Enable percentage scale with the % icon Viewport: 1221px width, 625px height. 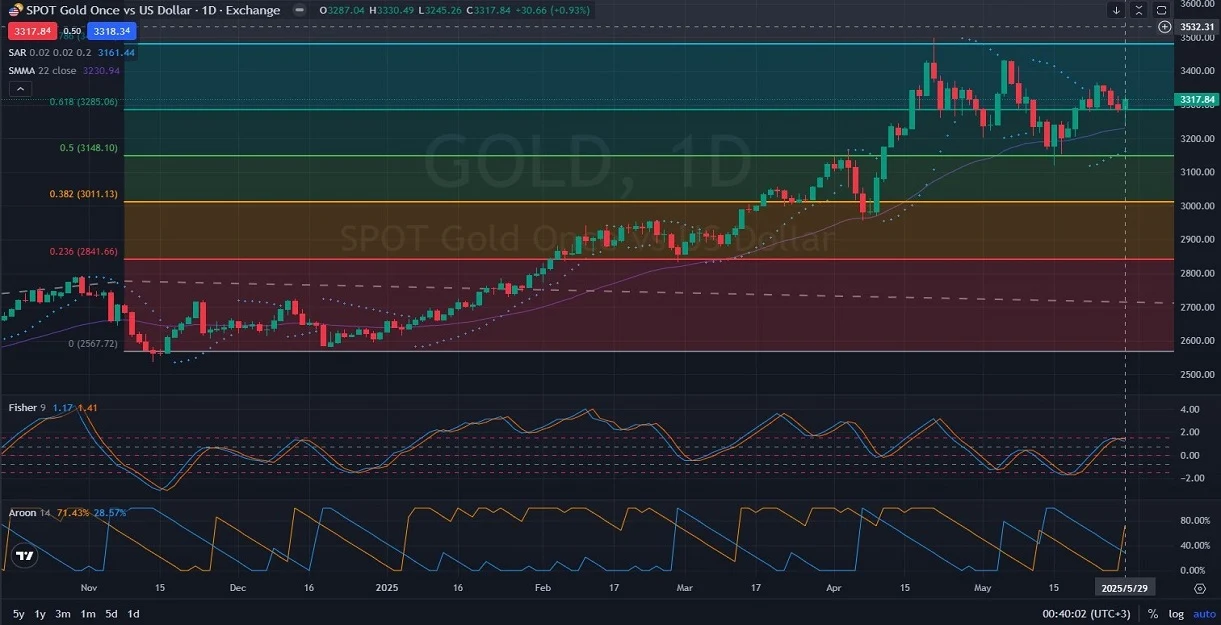(x=1152, y=613)
